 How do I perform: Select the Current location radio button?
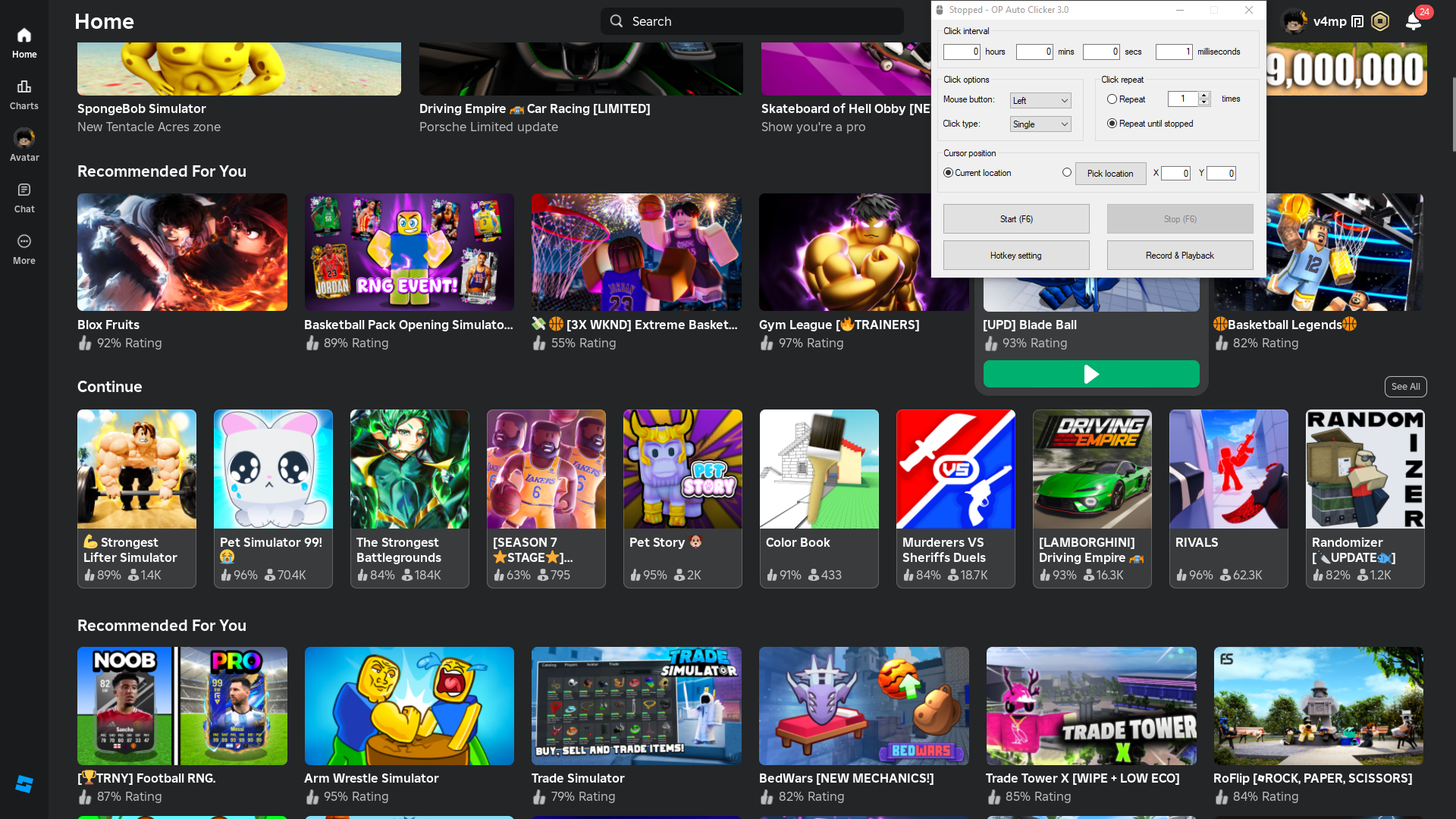(x=948, y=173)
